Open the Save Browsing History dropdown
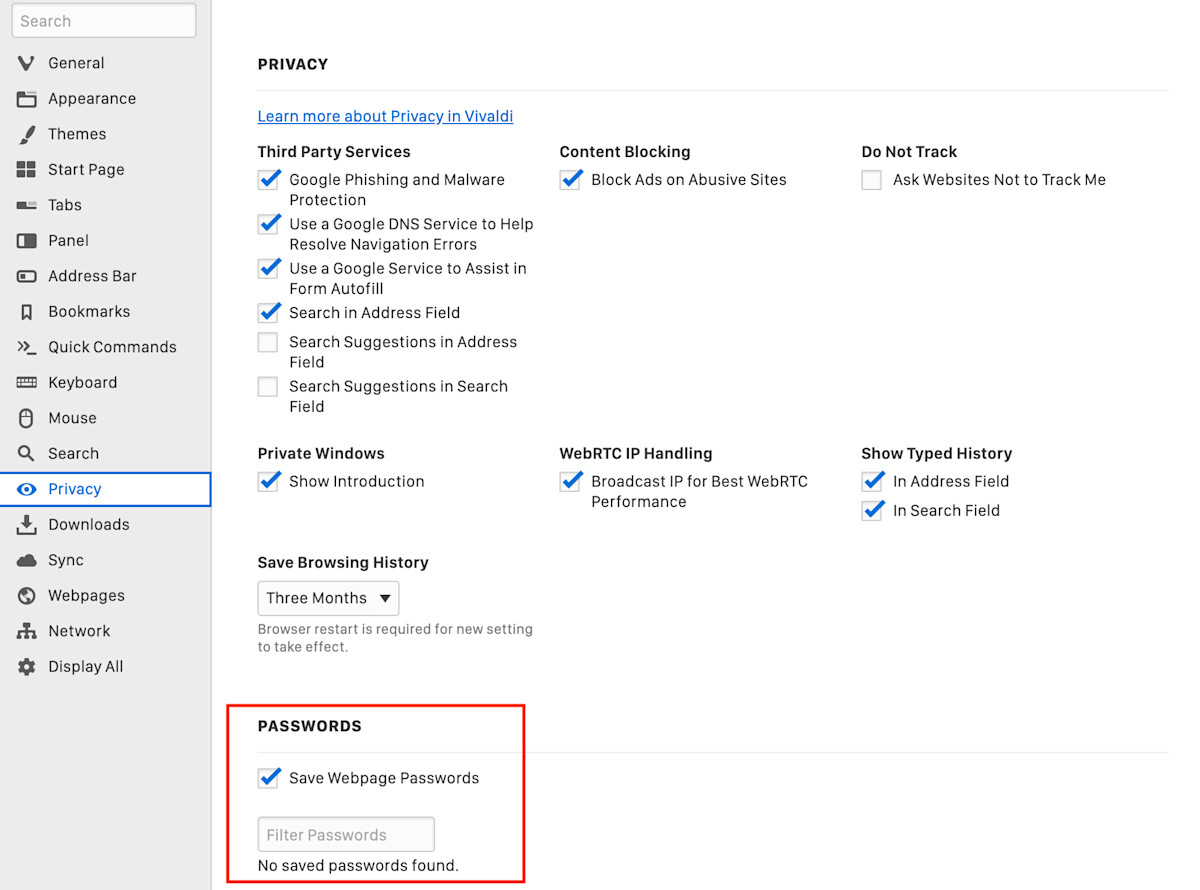 coord(328,598)
